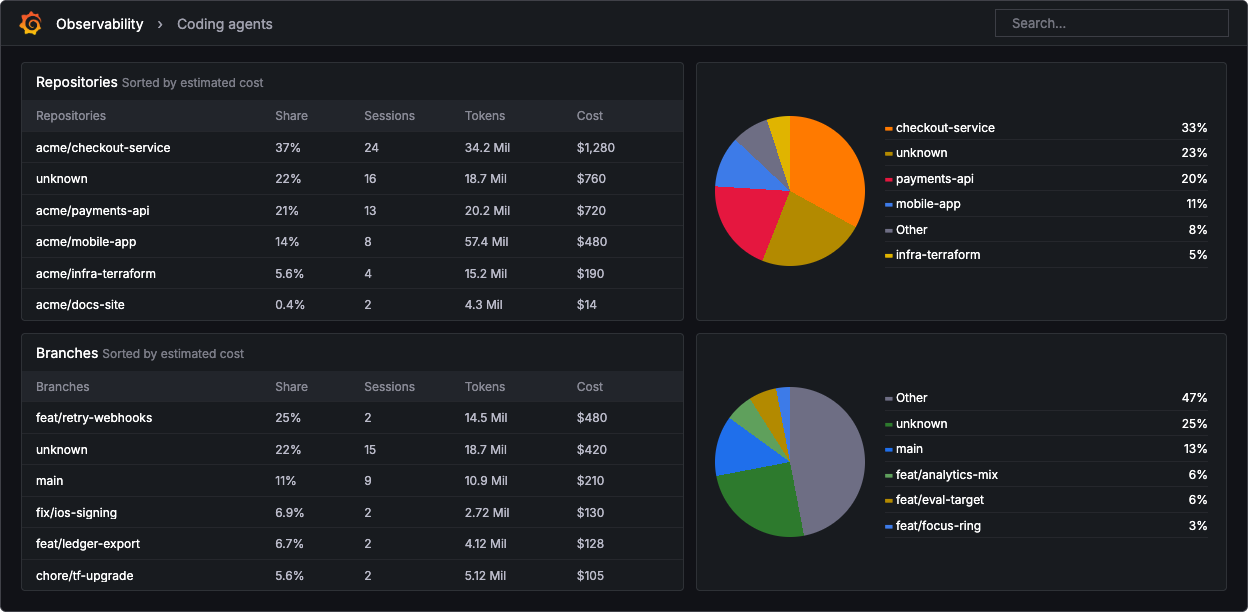Select feat/retry-webhooks branch row
Image resolution: width=1248 pixels, height=612 pixels.
[352, 418]
